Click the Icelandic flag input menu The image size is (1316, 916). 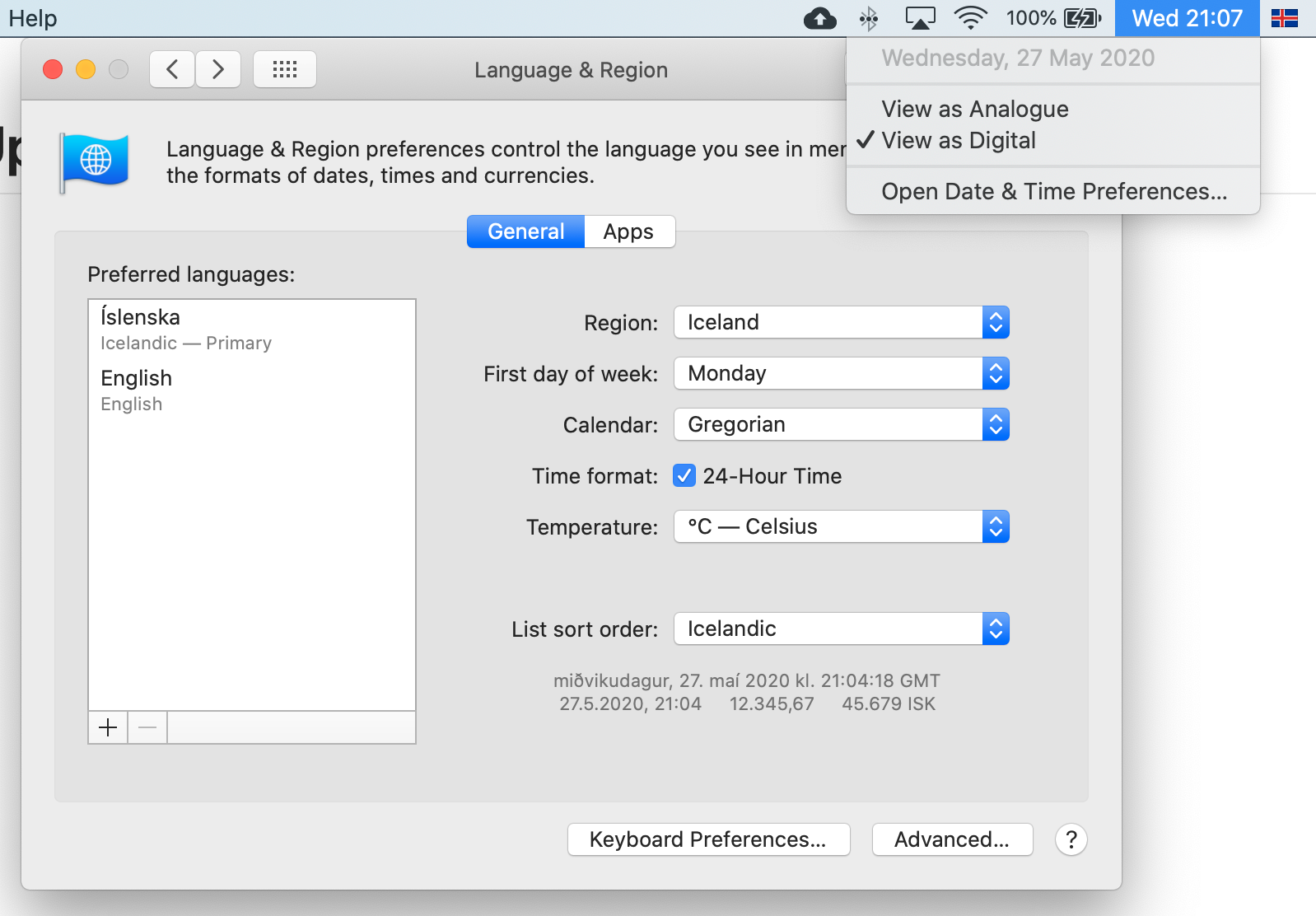pos(1284,18)
